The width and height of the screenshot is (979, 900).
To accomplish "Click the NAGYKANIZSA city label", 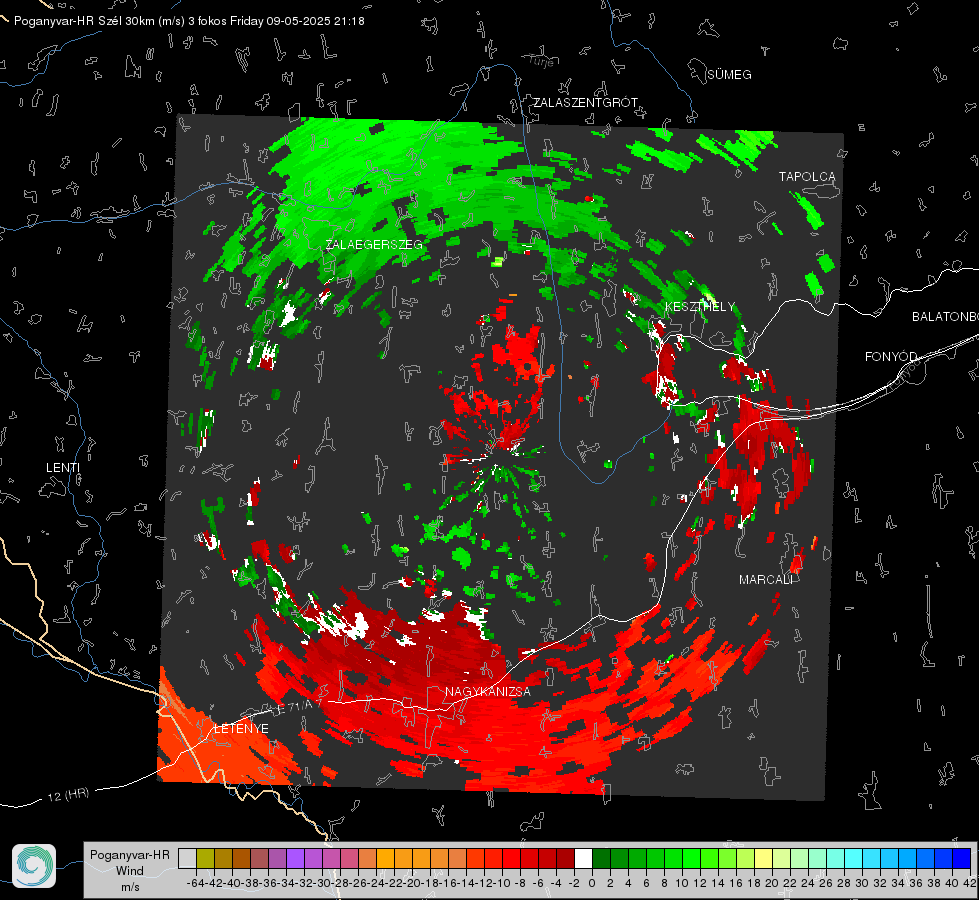I will tap(488, 691).
